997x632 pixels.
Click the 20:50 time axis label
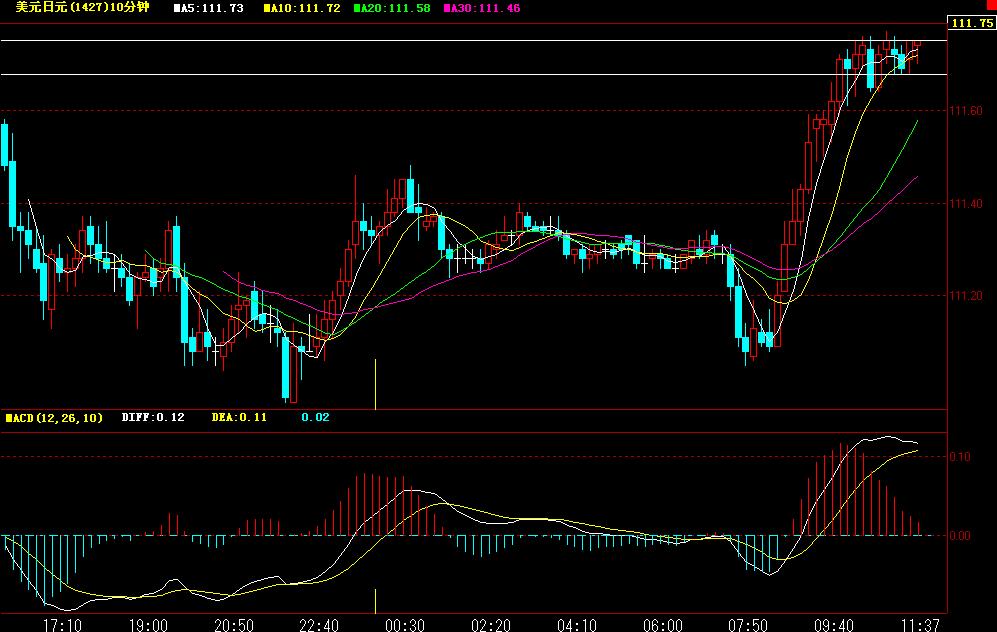pyautogui.click(x=234, y=625)
